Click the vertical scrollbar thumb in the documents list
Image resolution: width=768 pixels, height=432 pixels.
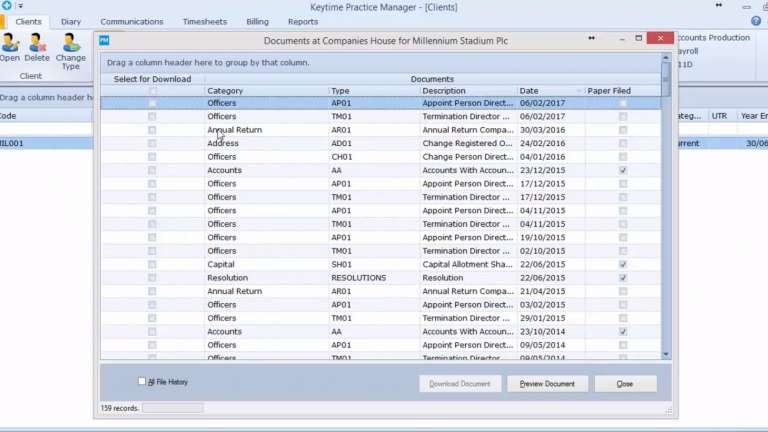(x=666, y=78)
